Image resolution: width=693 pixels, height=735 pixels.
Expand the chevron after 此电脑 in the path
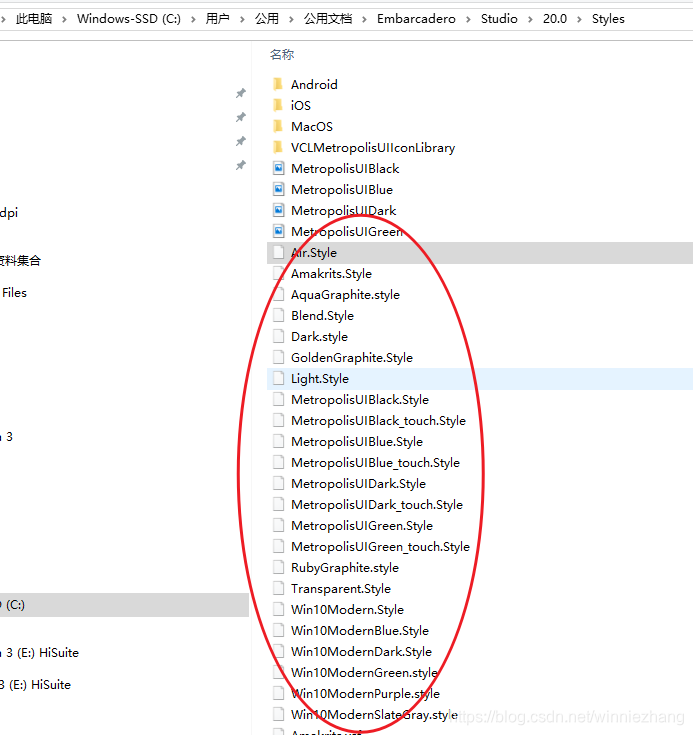coord(64,19)
